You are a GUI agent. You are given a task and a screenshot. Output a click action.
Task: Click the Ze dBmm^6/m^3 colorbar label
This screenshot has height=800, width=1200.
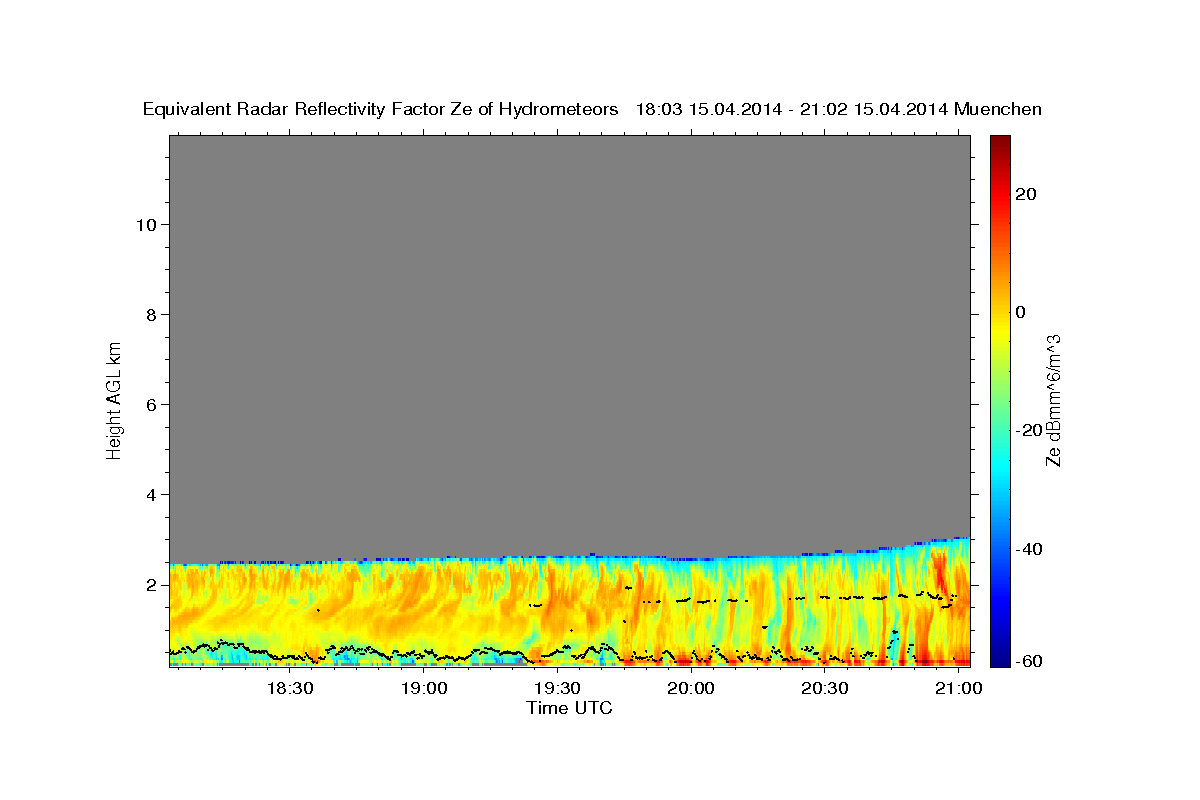1053,400
